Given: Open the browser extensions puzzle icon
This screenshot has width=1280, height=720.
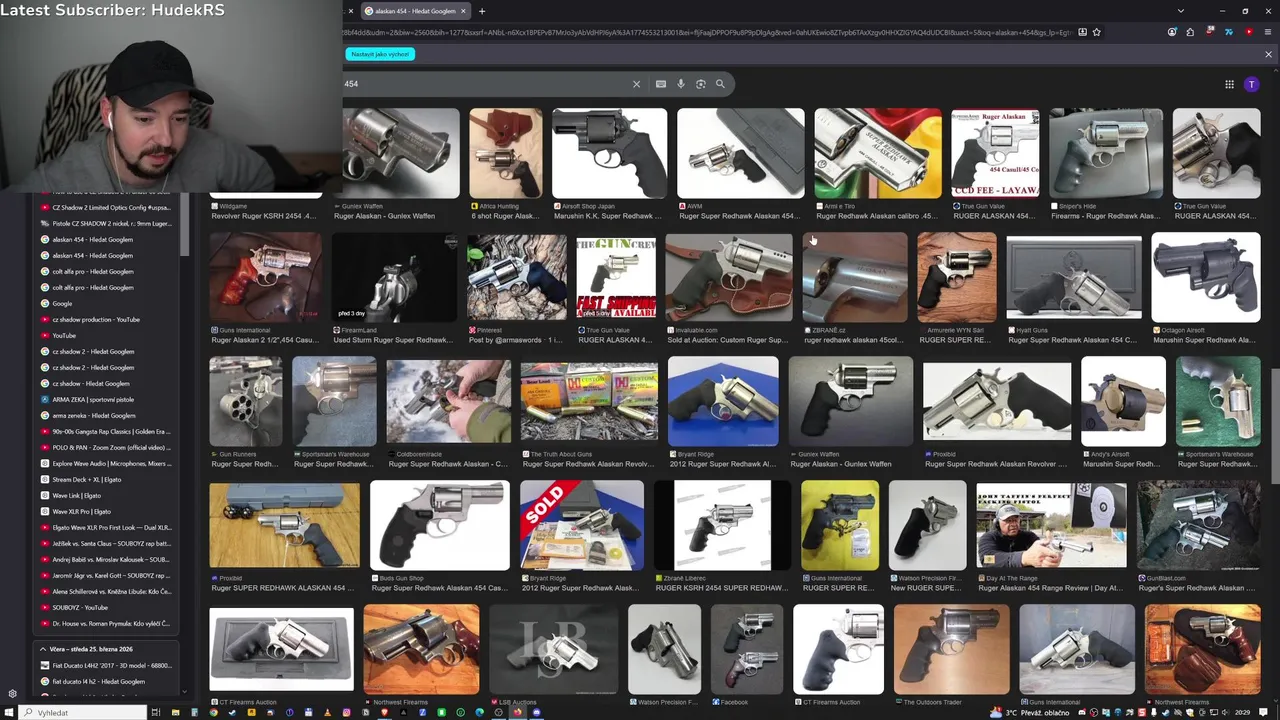Looking at the screenshot, I should (x=1190, y=32).
